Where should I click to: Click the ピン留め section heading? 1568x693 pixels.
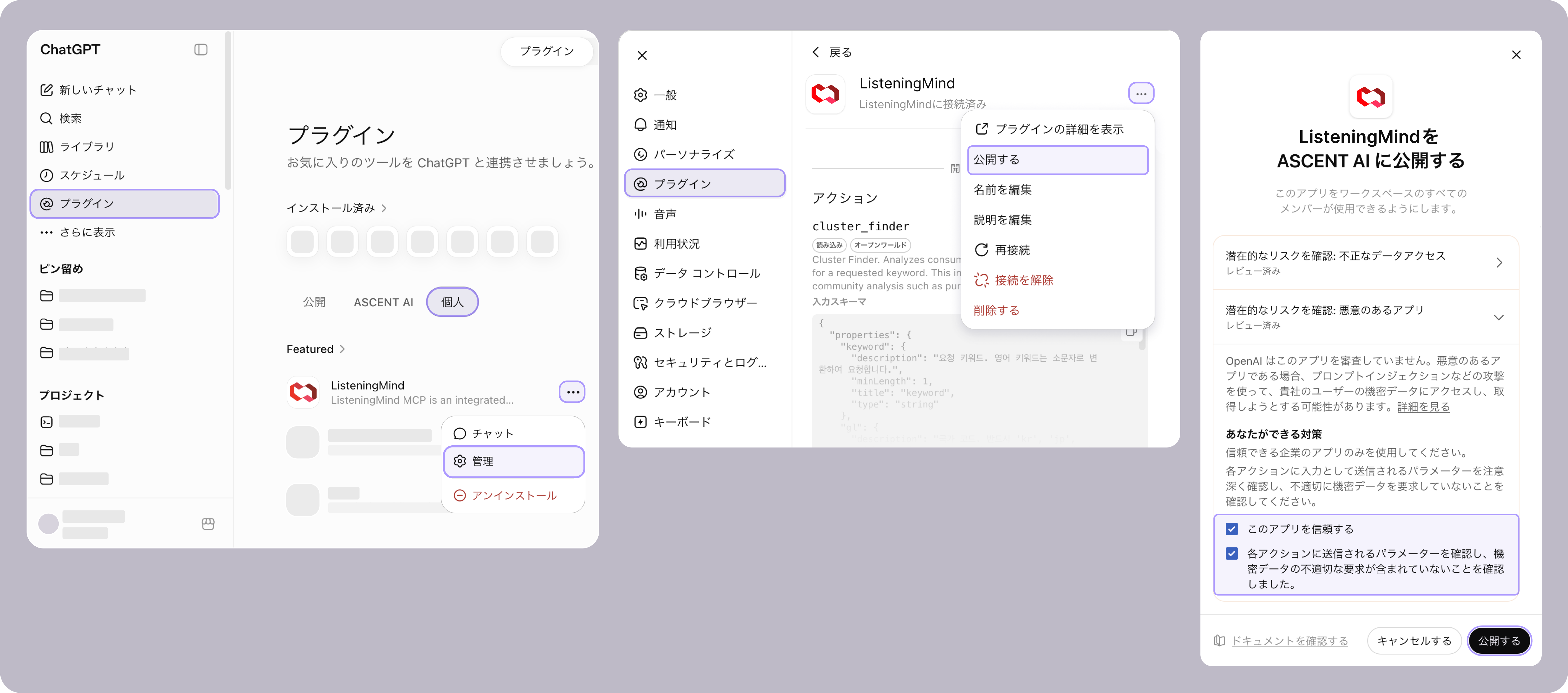click(61, 269)
